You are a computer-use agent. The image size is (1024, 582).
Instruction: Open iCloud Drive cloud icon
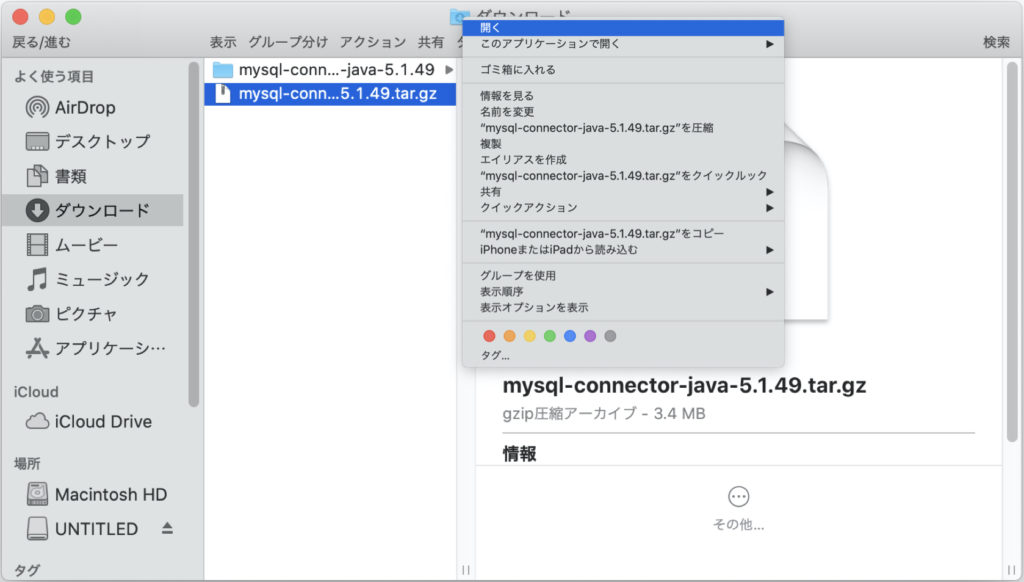37,421
